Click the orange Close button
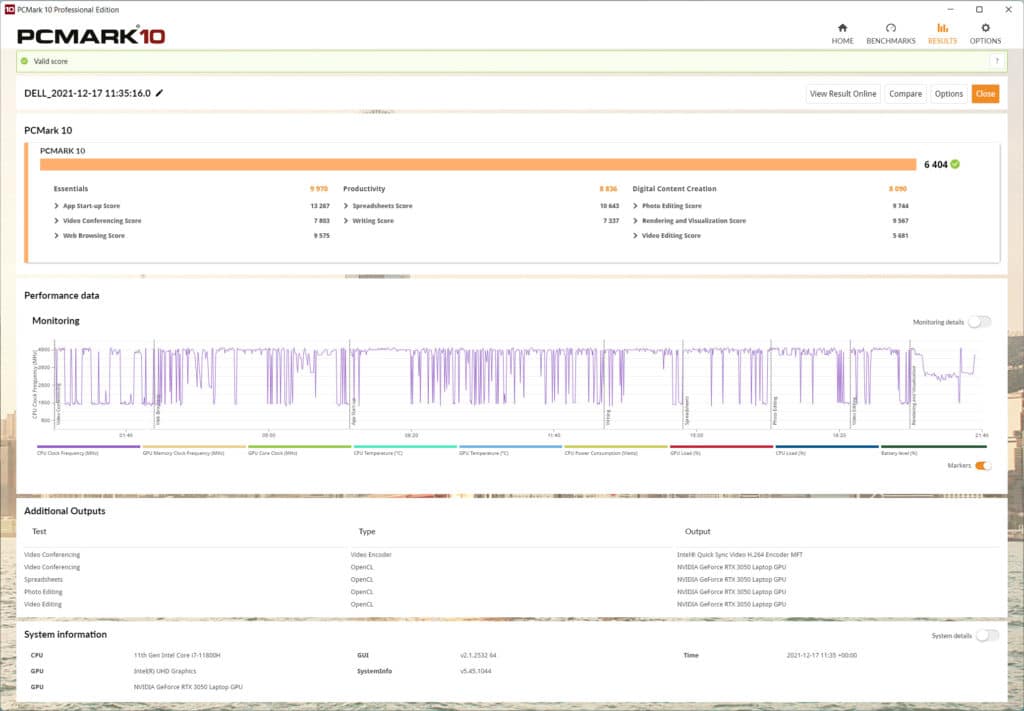This screenshot has height=711, width=1024. pos(985,93)
